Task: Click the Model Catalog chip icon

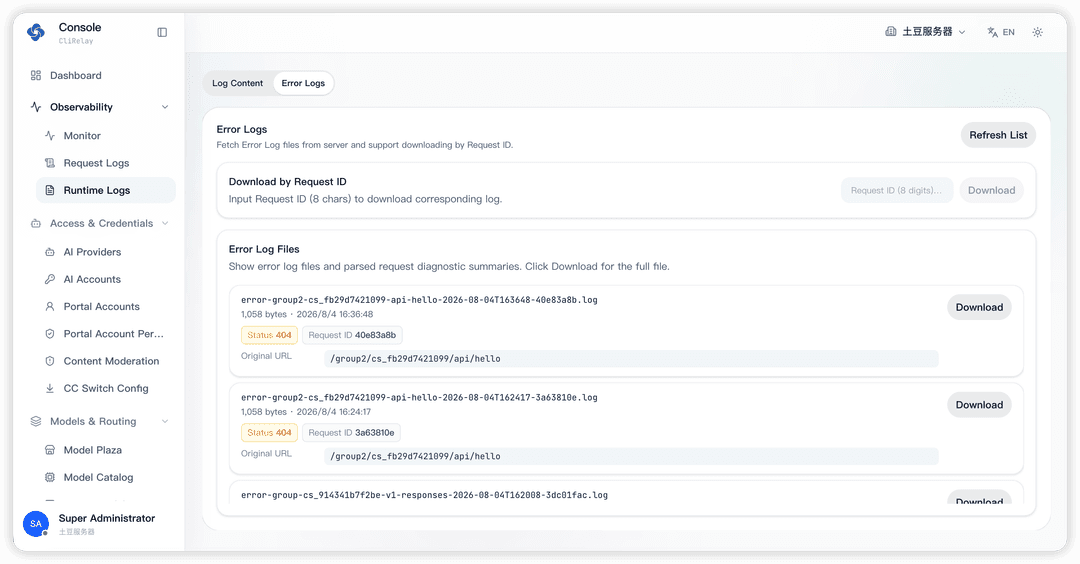Action: (x=50, y=477)
